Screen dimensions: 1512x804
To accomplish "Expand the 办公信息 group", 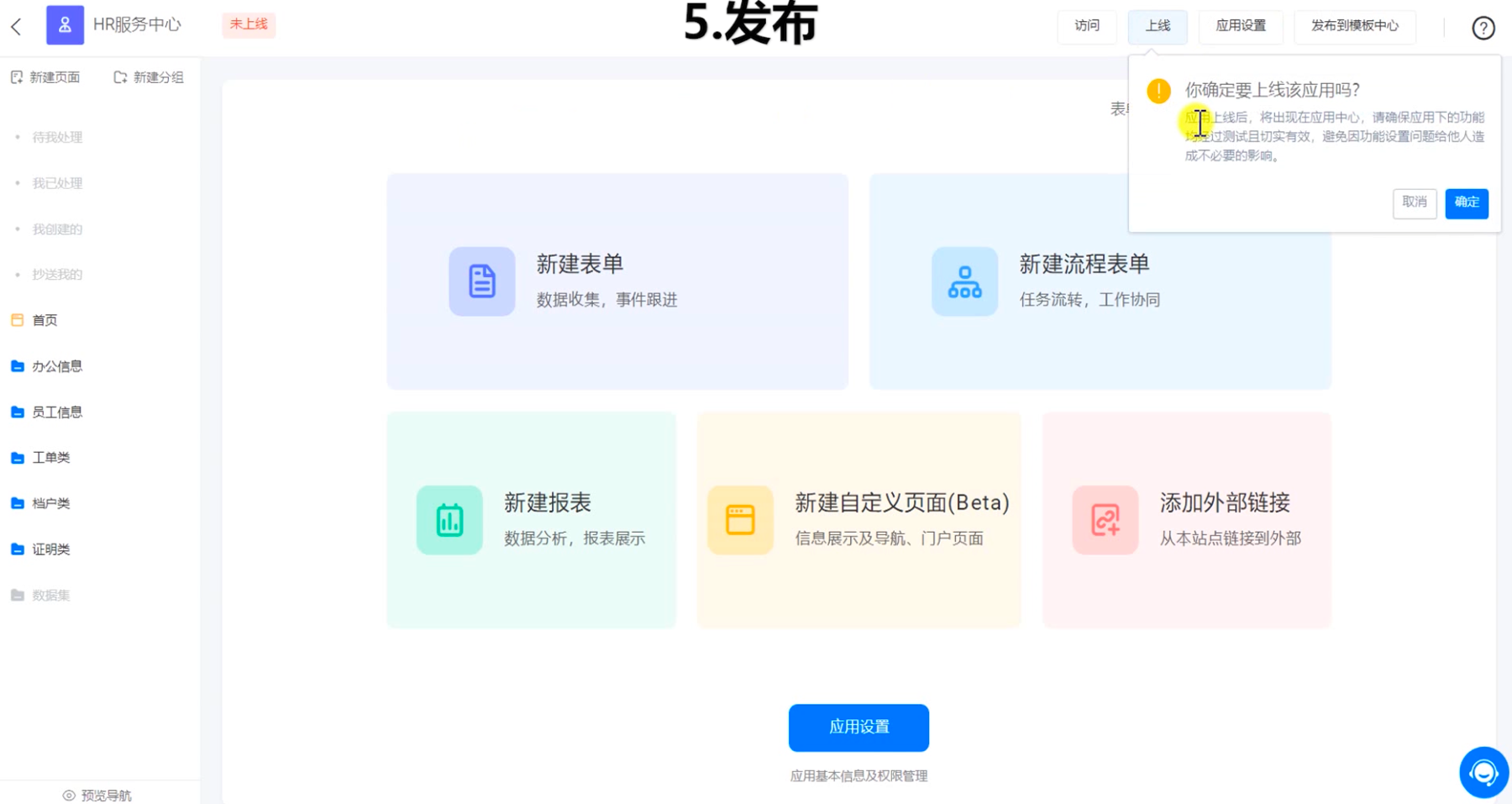I will [57, 366].
